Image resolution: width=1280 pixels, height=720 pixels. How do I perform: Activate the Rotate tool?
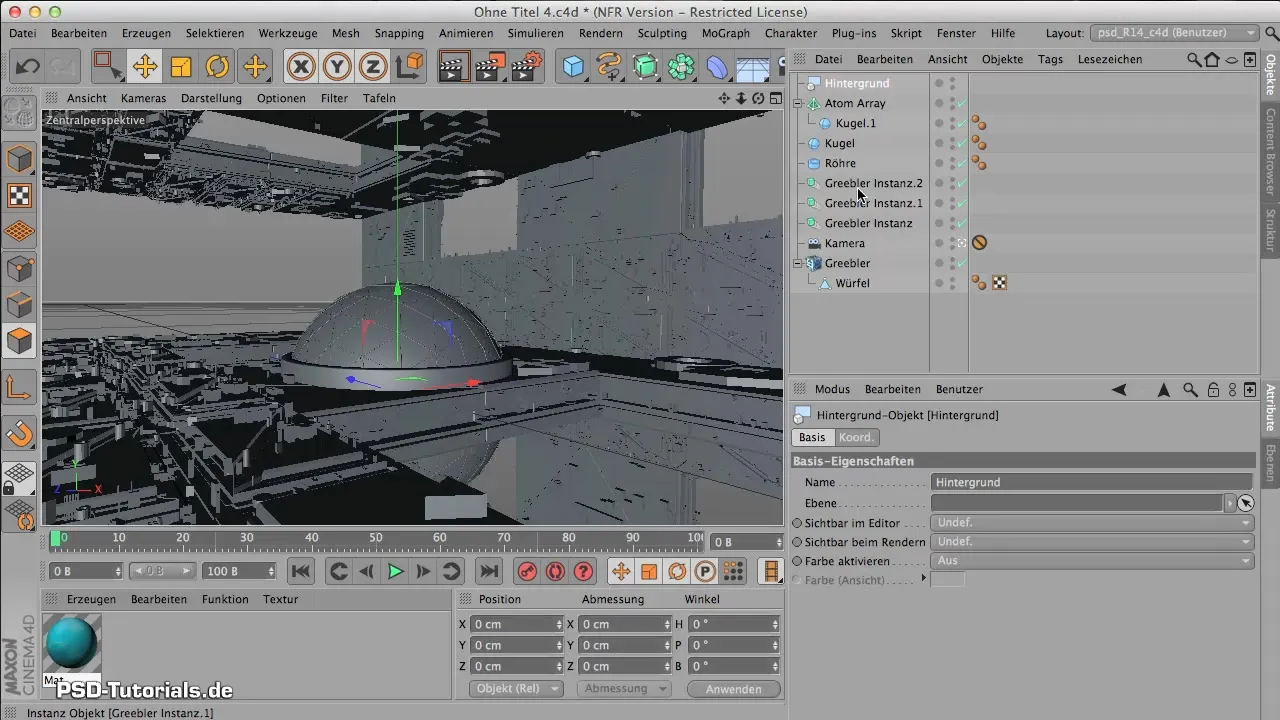[x=217, y=67]
